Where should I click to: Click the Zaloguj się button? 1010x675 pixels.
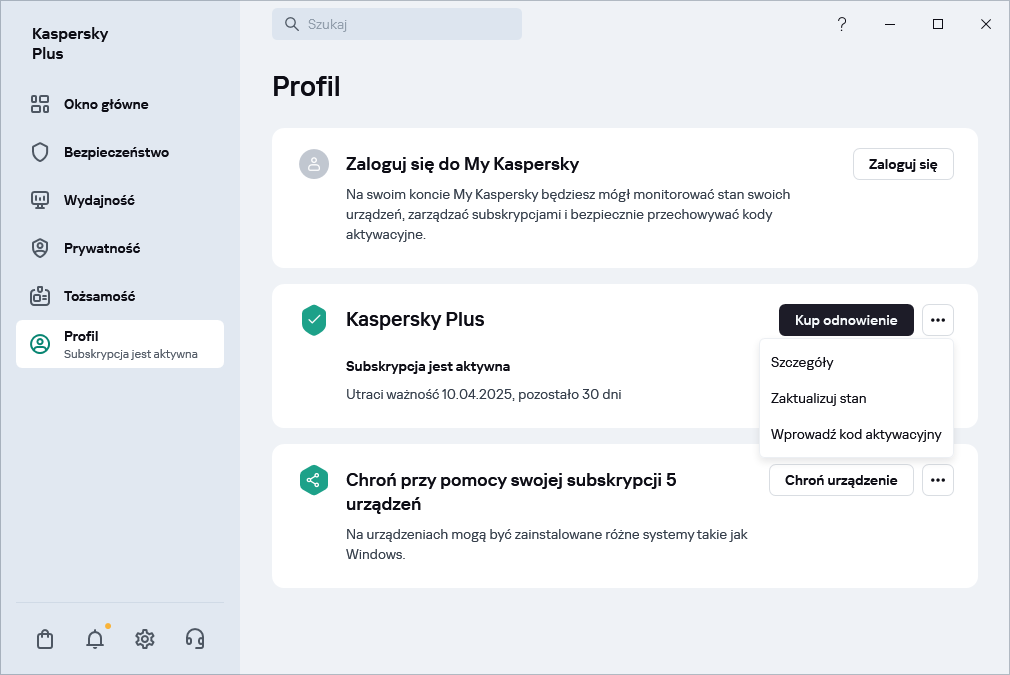pyautogui.click(x=903, y=164)
